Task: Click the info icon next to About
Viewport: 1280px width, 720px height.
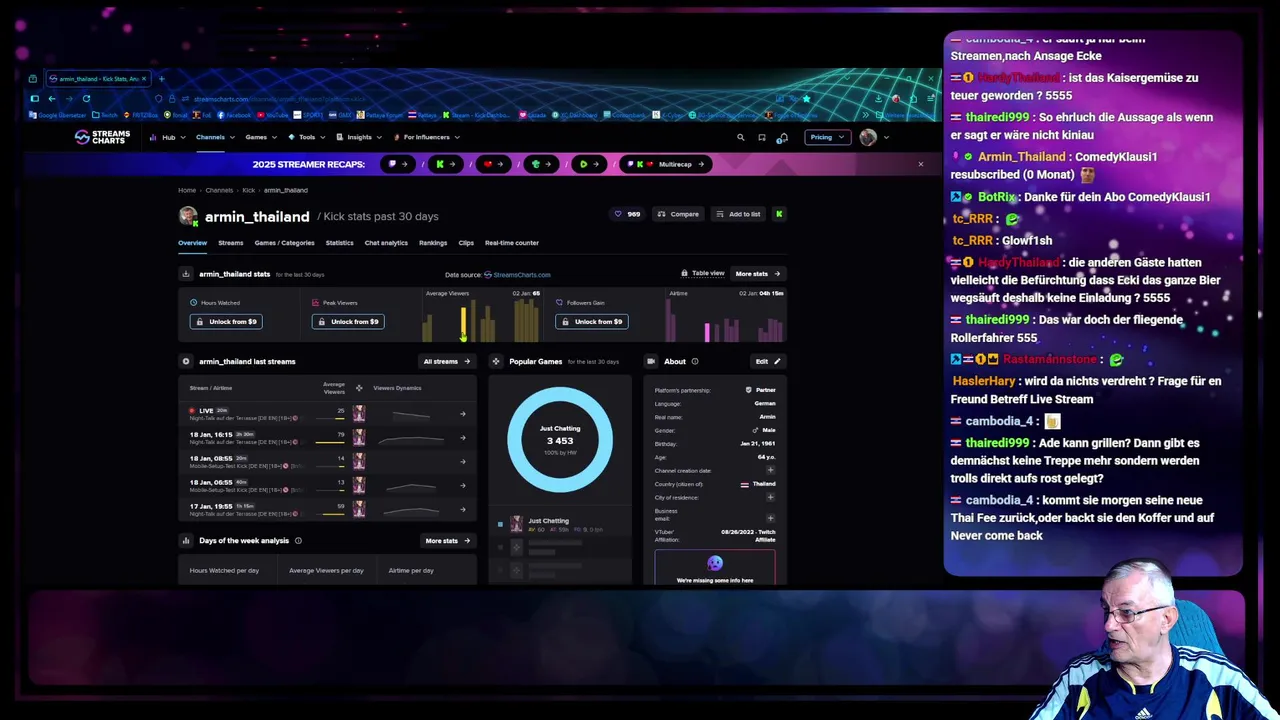Action: pyautogui.click(x=695, y=361)
